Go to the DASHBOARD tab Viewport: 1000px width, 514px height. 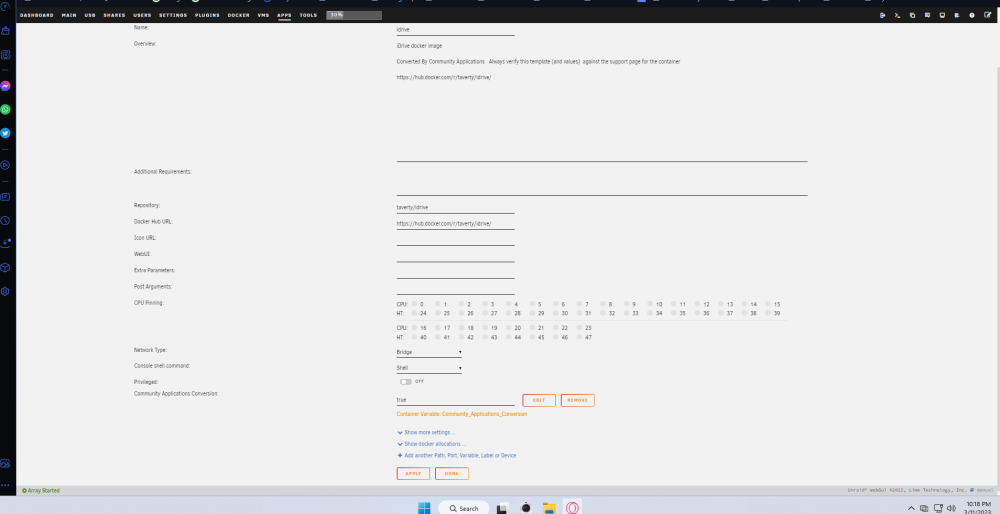(36, 15)
